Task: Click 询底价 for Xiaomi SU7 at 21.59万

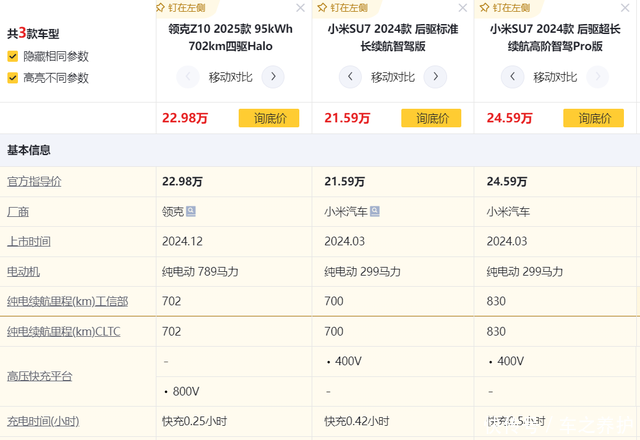Action: (431, 118)
